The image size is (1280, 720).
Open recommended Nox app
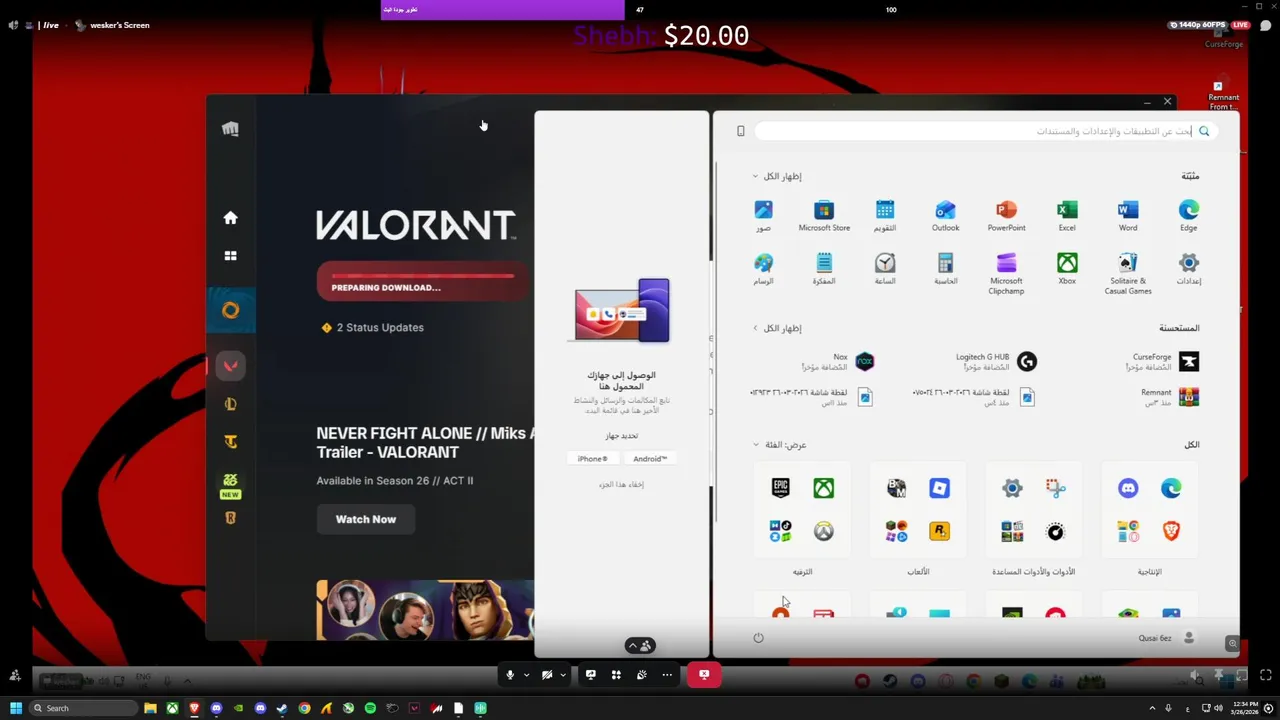click(838, 361)
